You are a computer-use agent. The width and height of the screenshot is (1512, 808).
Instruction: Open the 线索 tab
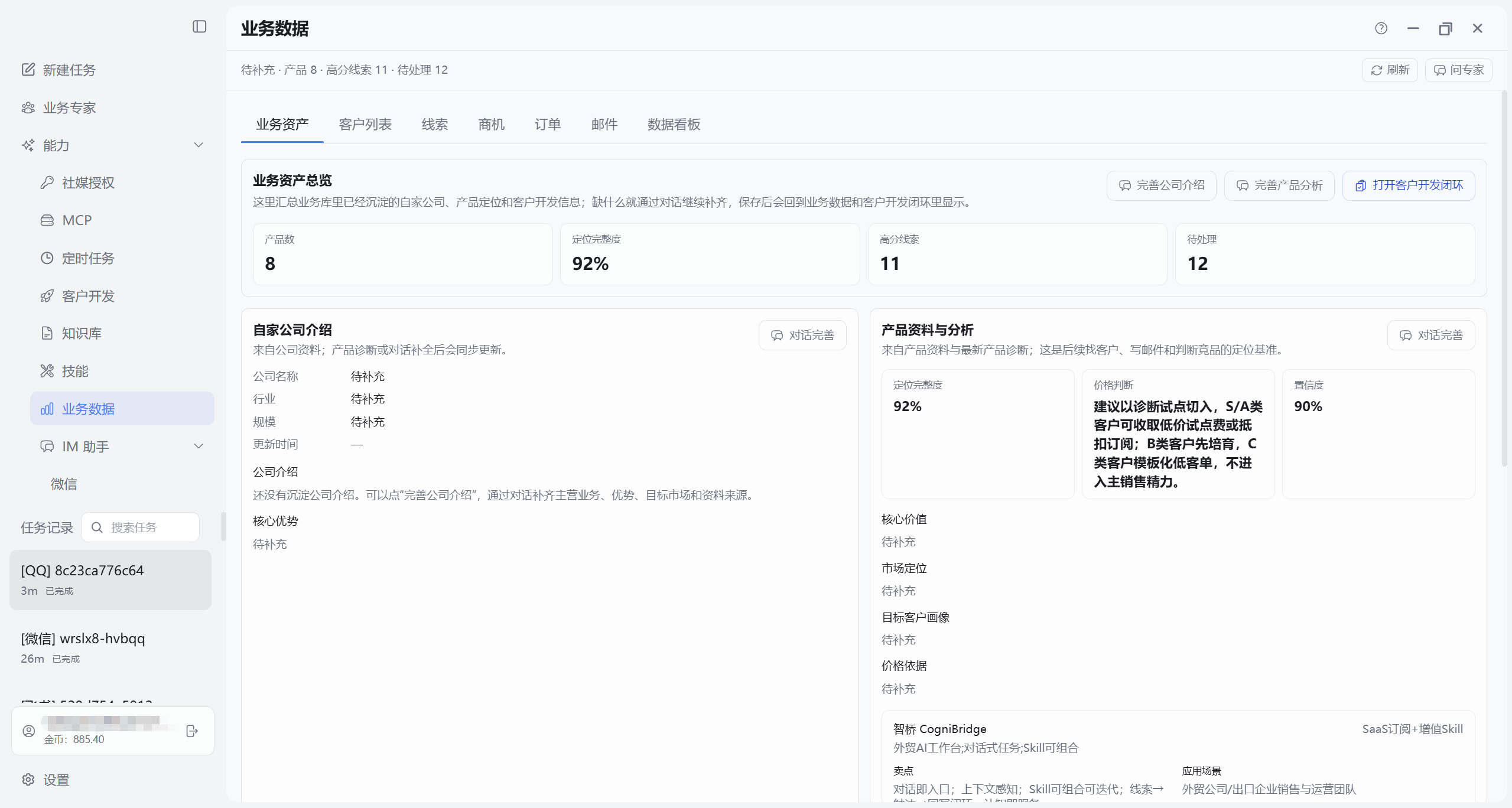(x=435, y=125)
